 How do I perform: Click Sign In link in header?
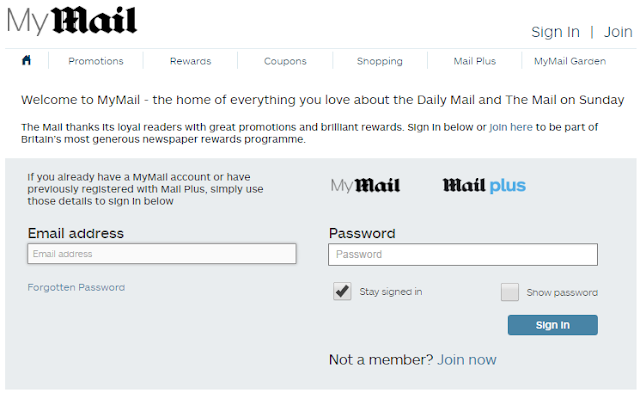pyautogui.click(x=556, y=32)
